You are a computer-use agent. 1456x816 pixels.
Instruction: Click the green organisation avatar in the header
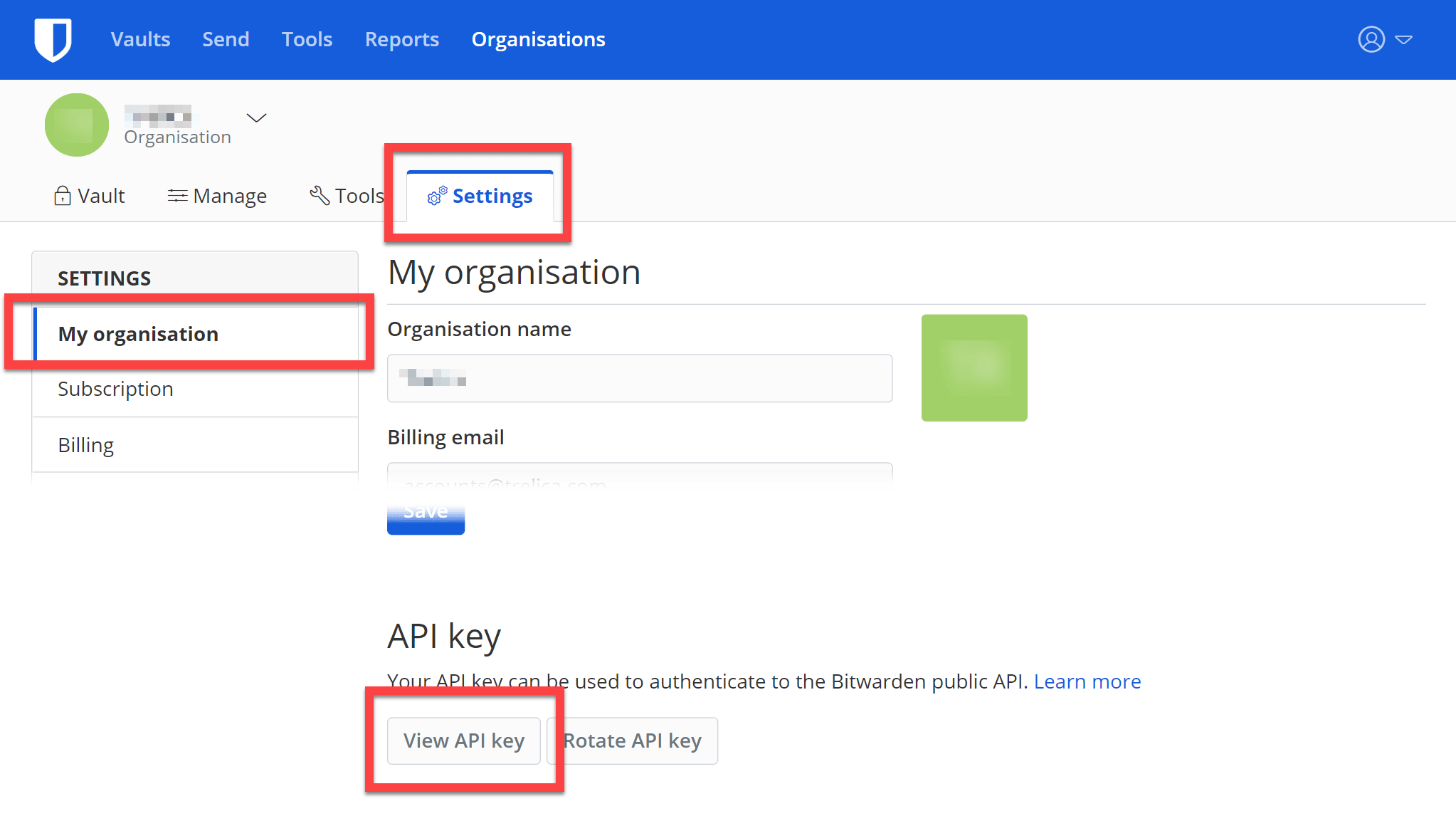tap(77, 125)
